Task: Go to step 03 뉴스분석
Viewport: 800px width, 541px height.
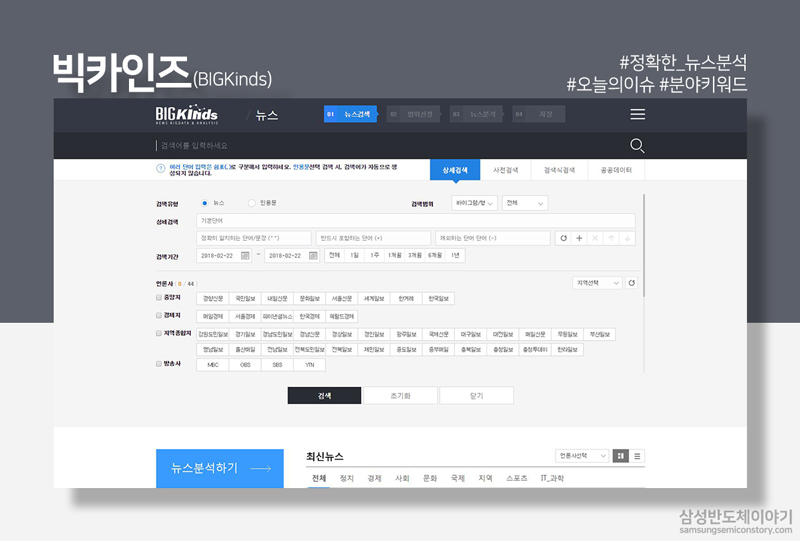Action: tap(476, 114)
